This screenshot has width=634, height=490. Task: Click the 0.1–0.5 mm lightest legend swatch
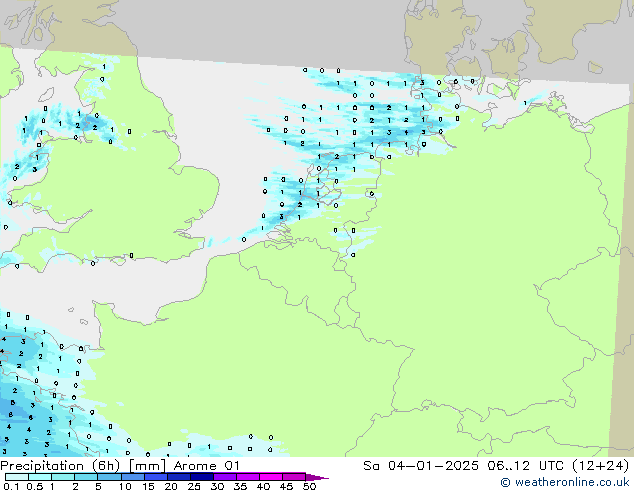[17, 477]
